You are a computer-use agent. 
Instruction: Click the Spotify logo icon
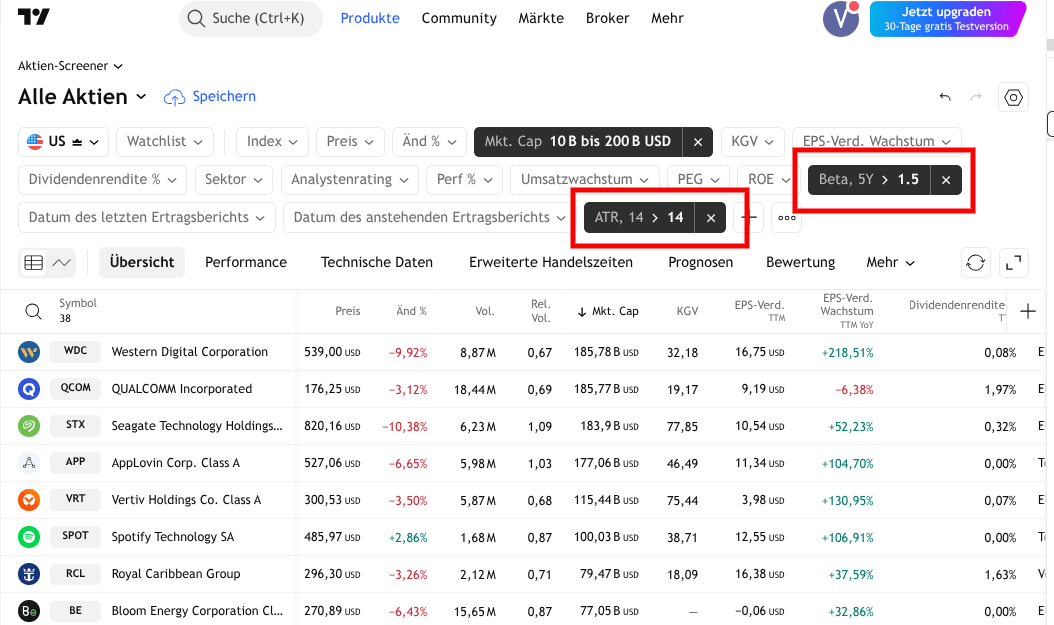click(x=29, y=537)
